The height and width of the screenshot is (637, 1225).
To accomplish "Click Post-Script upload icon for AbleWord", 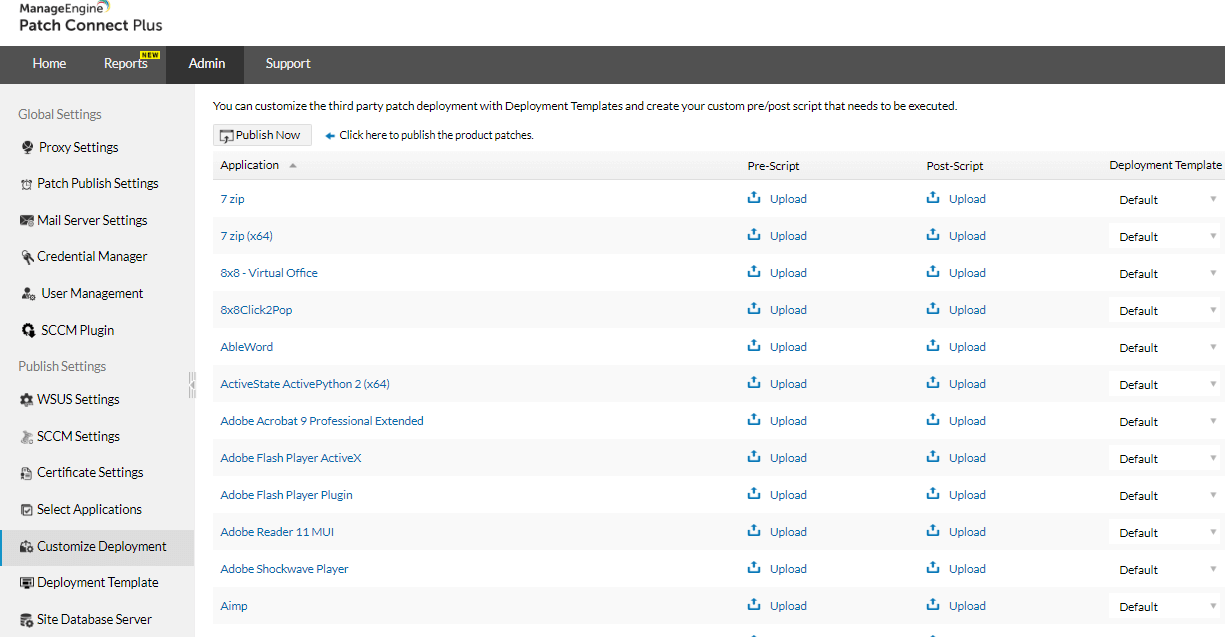I will coord(933,346).
